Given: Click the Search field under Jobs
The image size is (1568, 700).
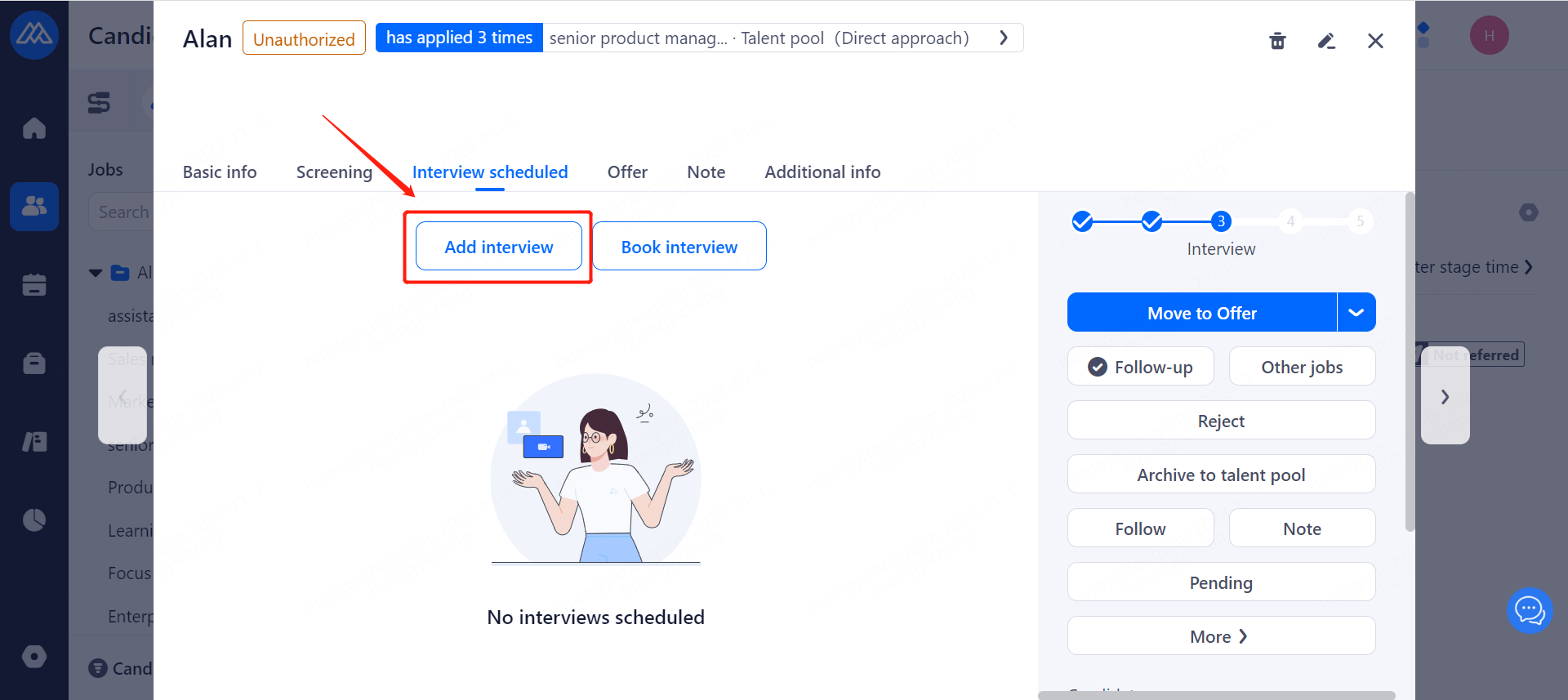Looking at the screenshot, I should (x=121, y=212).
